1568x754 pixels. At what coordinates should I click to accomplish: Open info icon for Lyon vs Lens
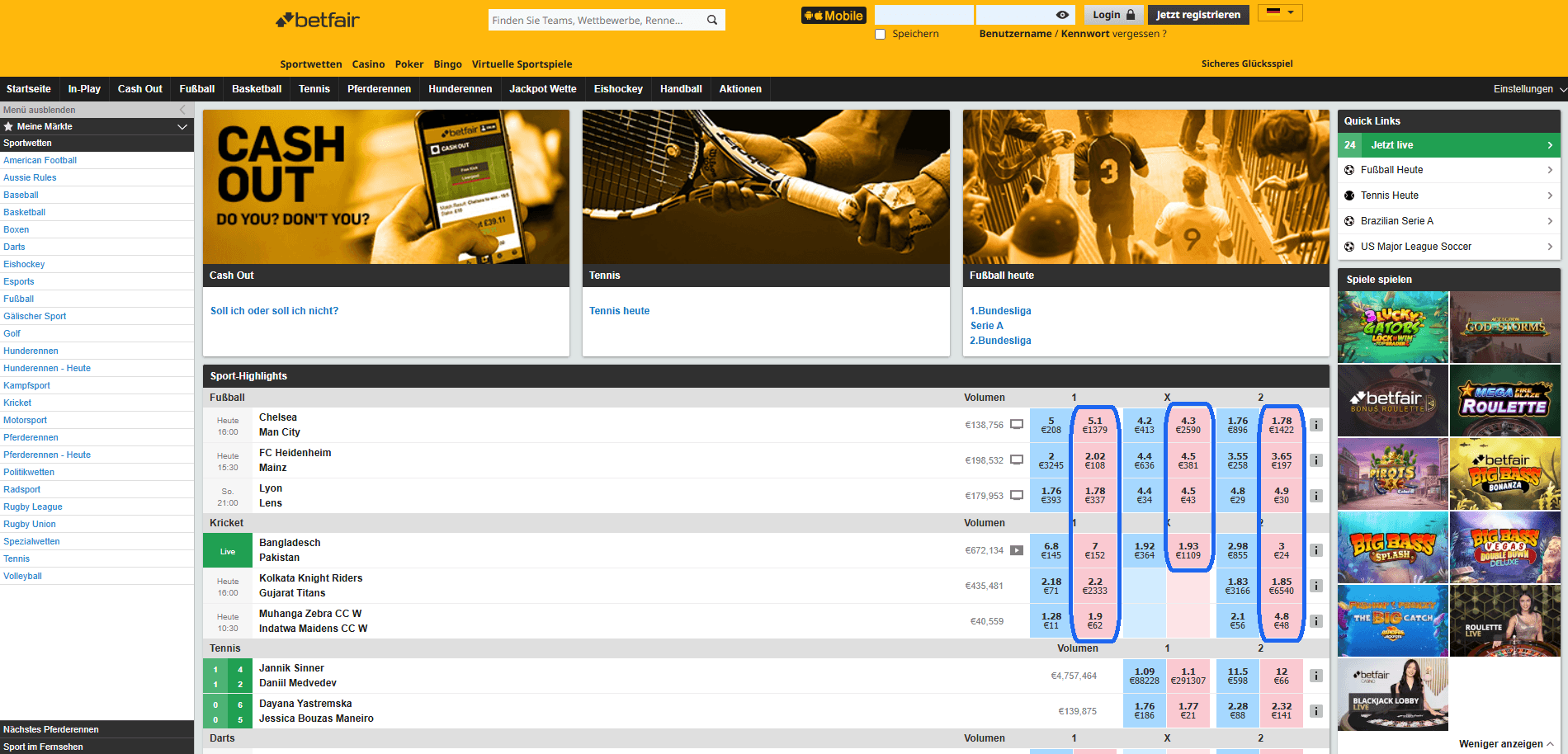[x=1316, y=496]
